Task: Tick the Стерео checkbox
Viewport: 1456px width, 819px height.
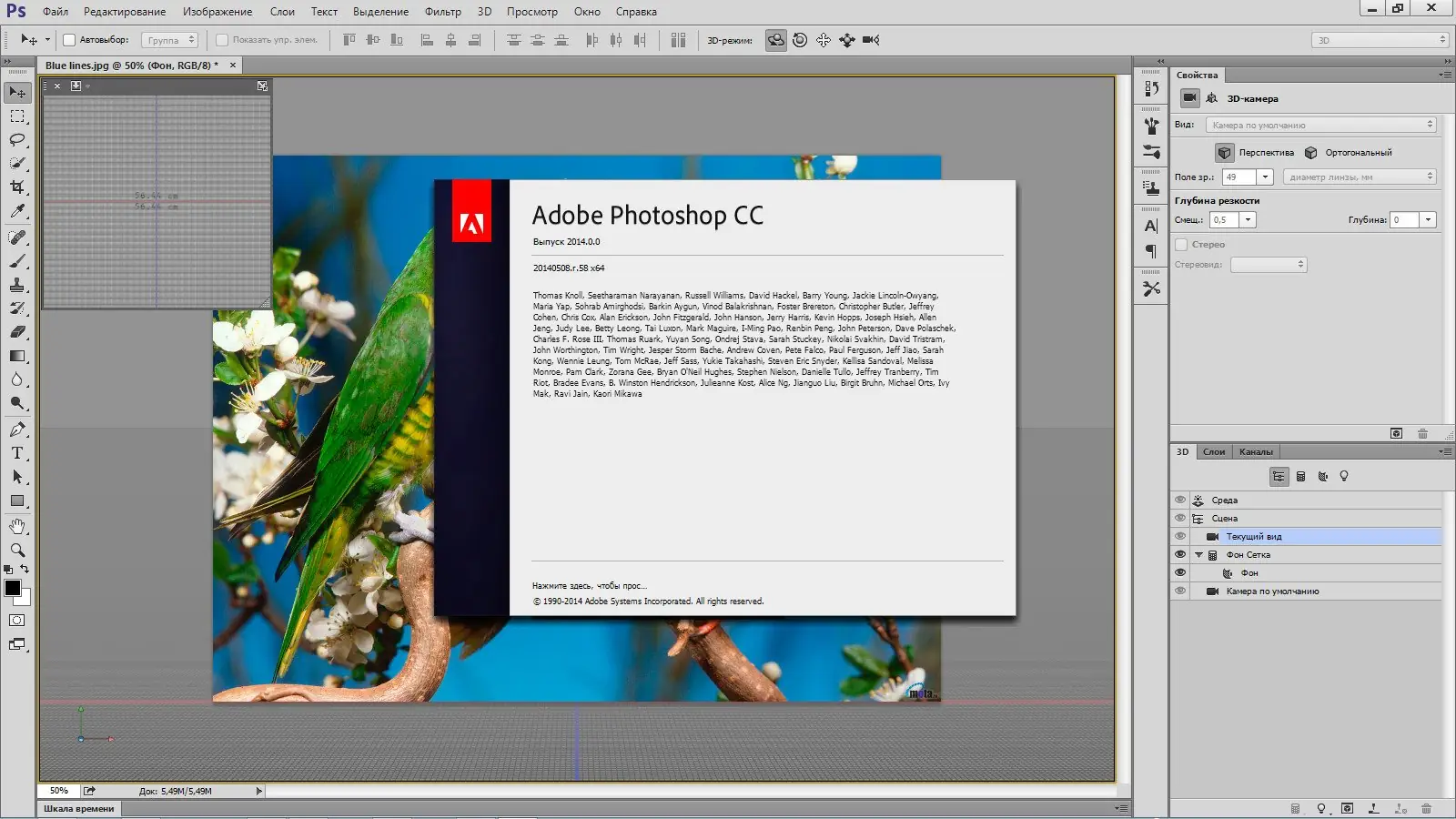Action: click(1181, 245)
